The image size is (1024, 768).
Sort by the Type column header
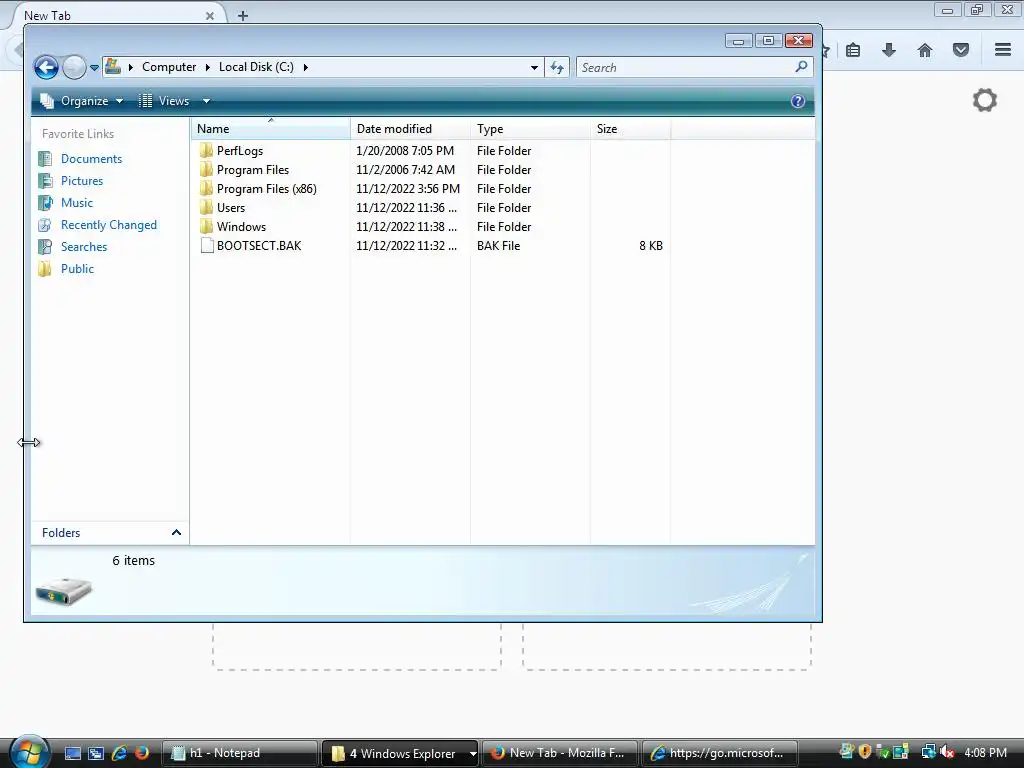(x=530, y=129)
